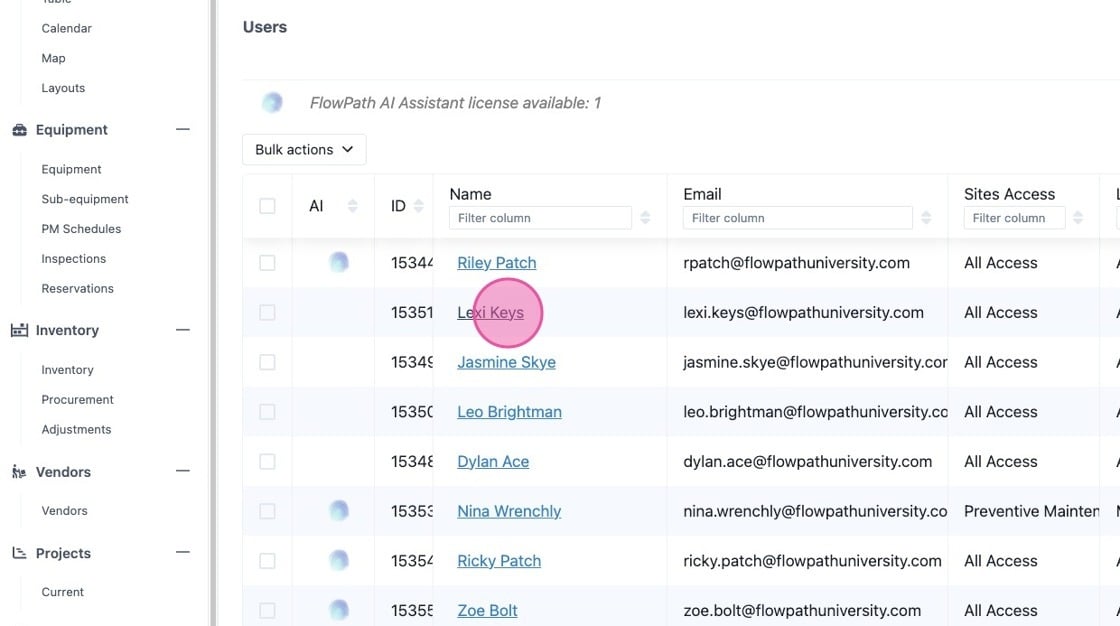Go to PM Schedules page
1120x626 pixels.
81,229
